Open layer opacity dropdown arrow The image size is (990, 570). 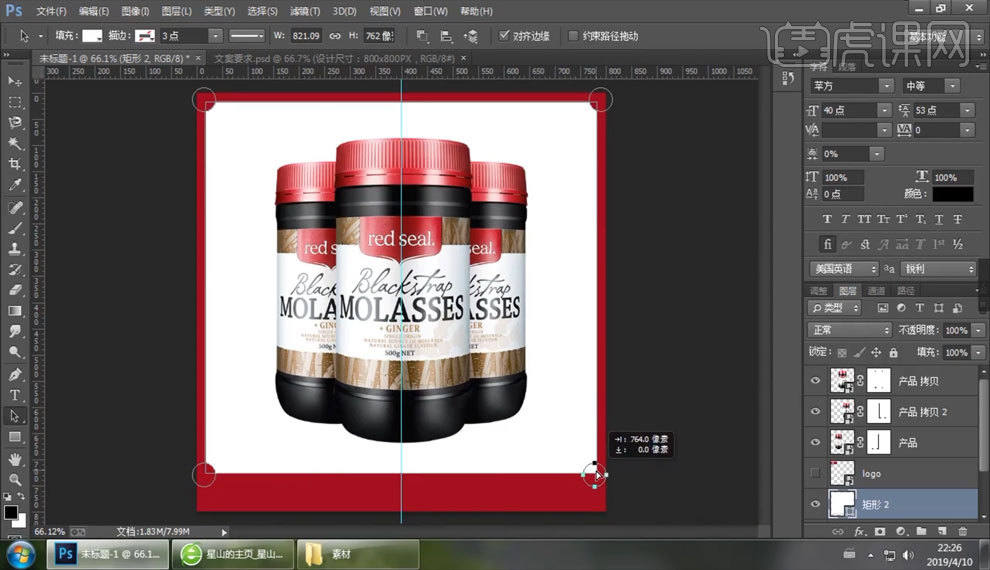pyautogui.click(x=979, y=330)
